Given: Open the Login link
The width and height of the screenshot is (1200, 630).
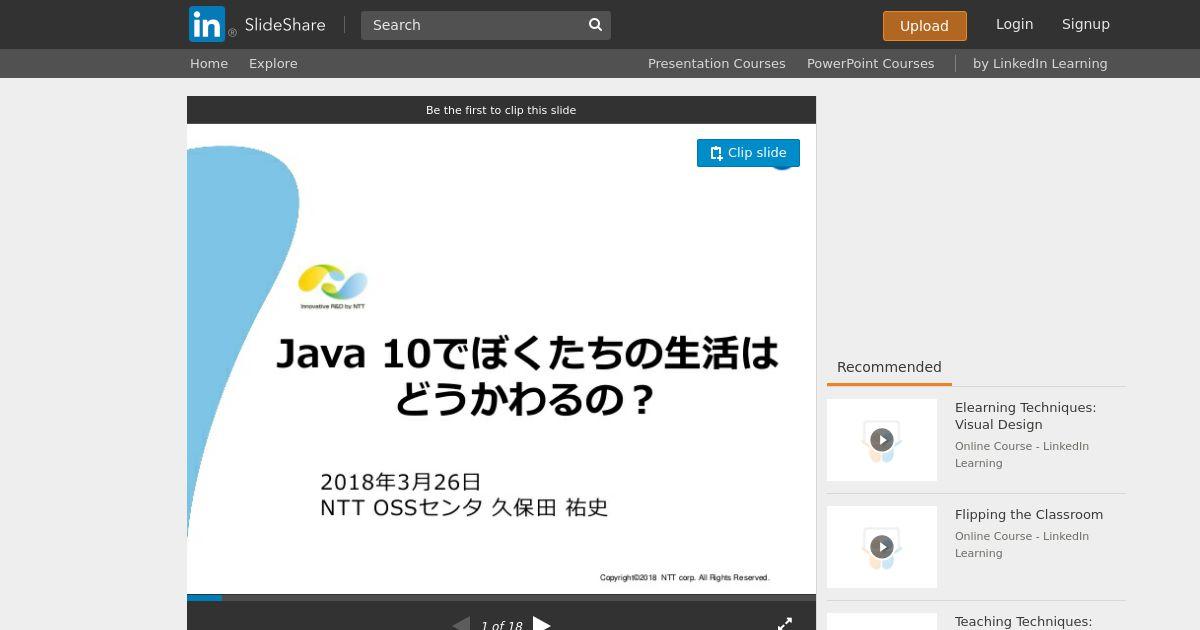Looking at the screenshot, I should tap(1014, 24).
